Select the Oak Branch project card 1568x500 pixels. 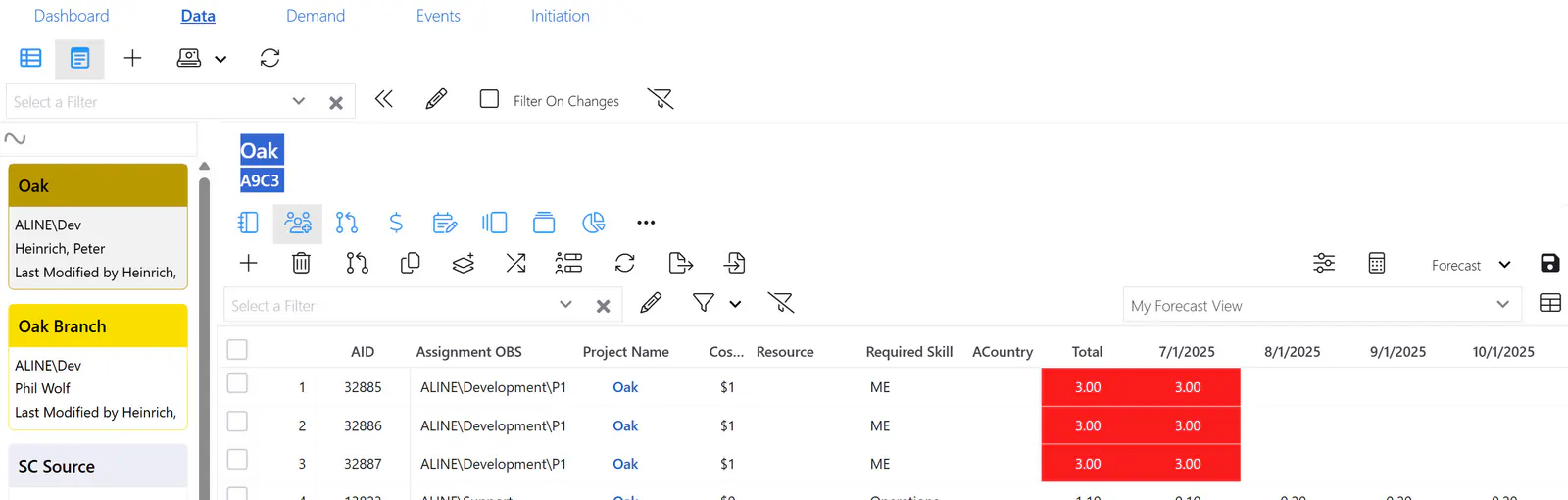tap(98, 367)
